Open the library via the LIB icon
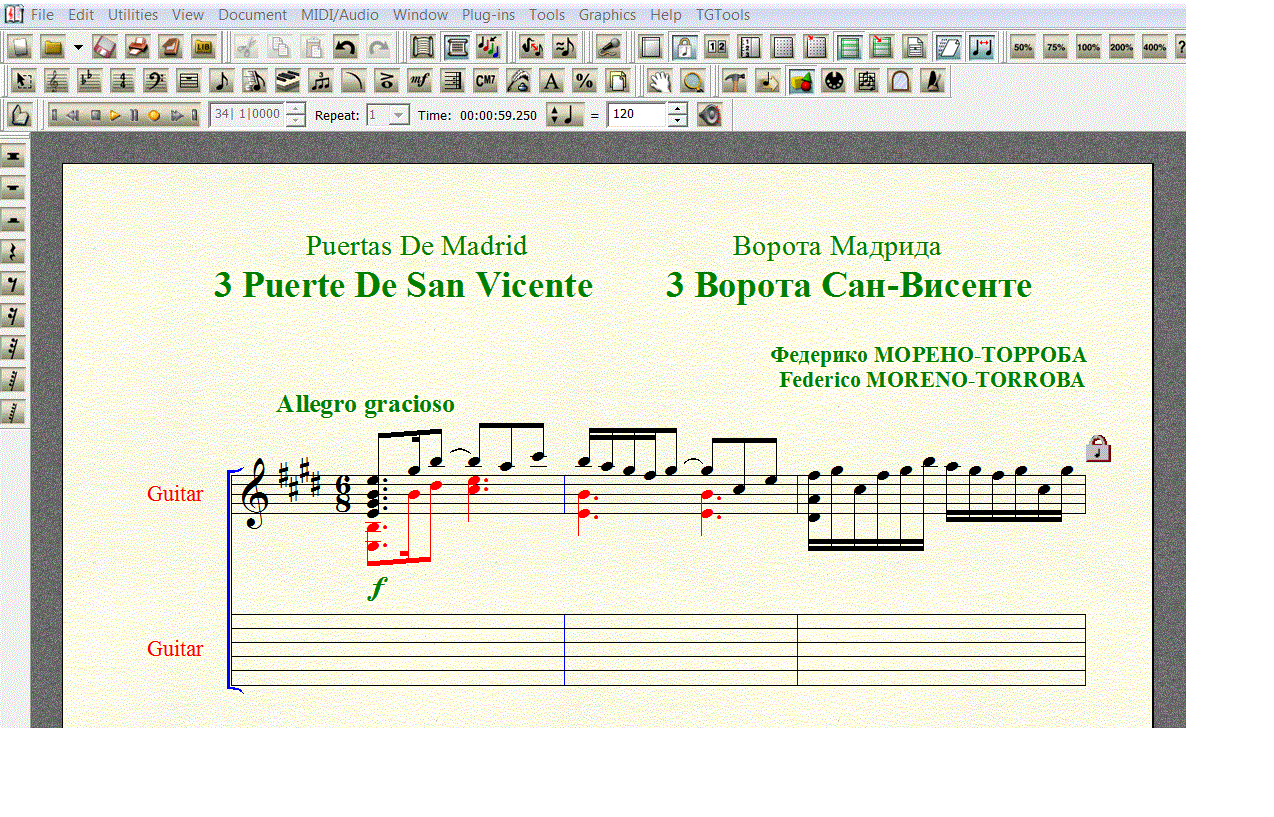The image size is (1274, 817). click(203, 47)
